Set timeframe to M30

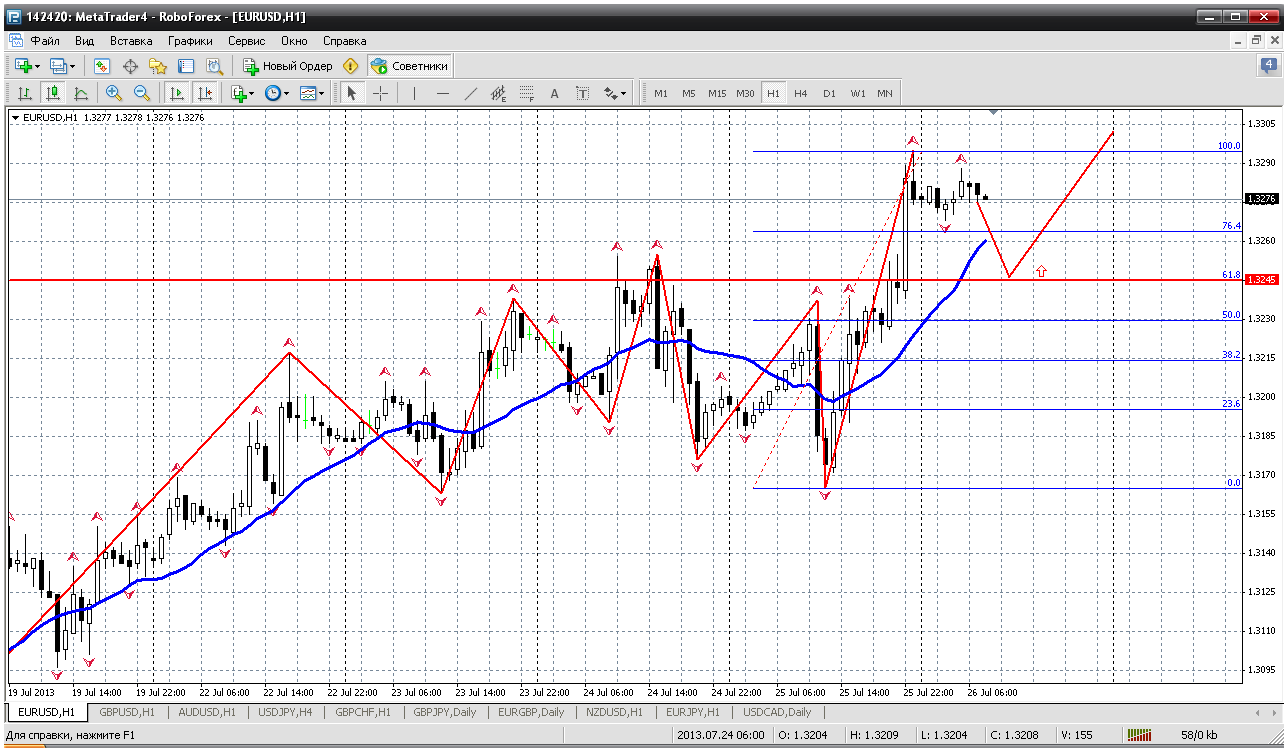(x=745, y=93)
